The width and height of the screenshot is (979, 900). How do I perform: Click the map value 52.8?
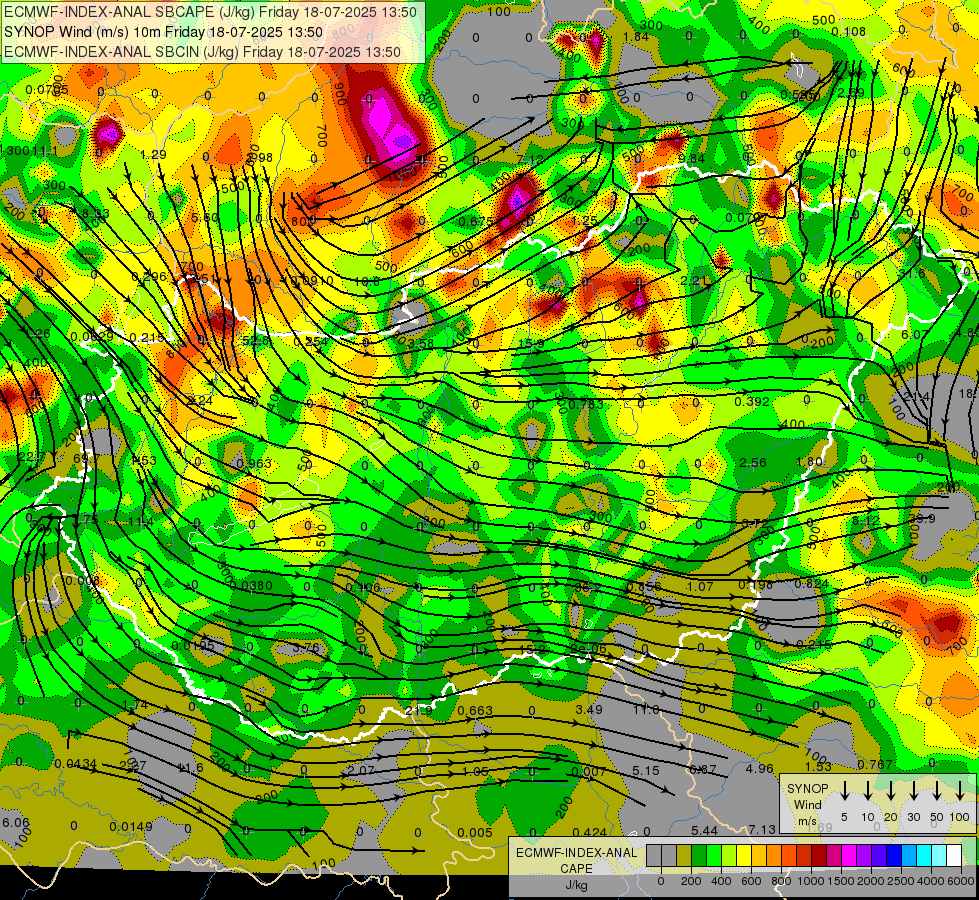(257, 341)
